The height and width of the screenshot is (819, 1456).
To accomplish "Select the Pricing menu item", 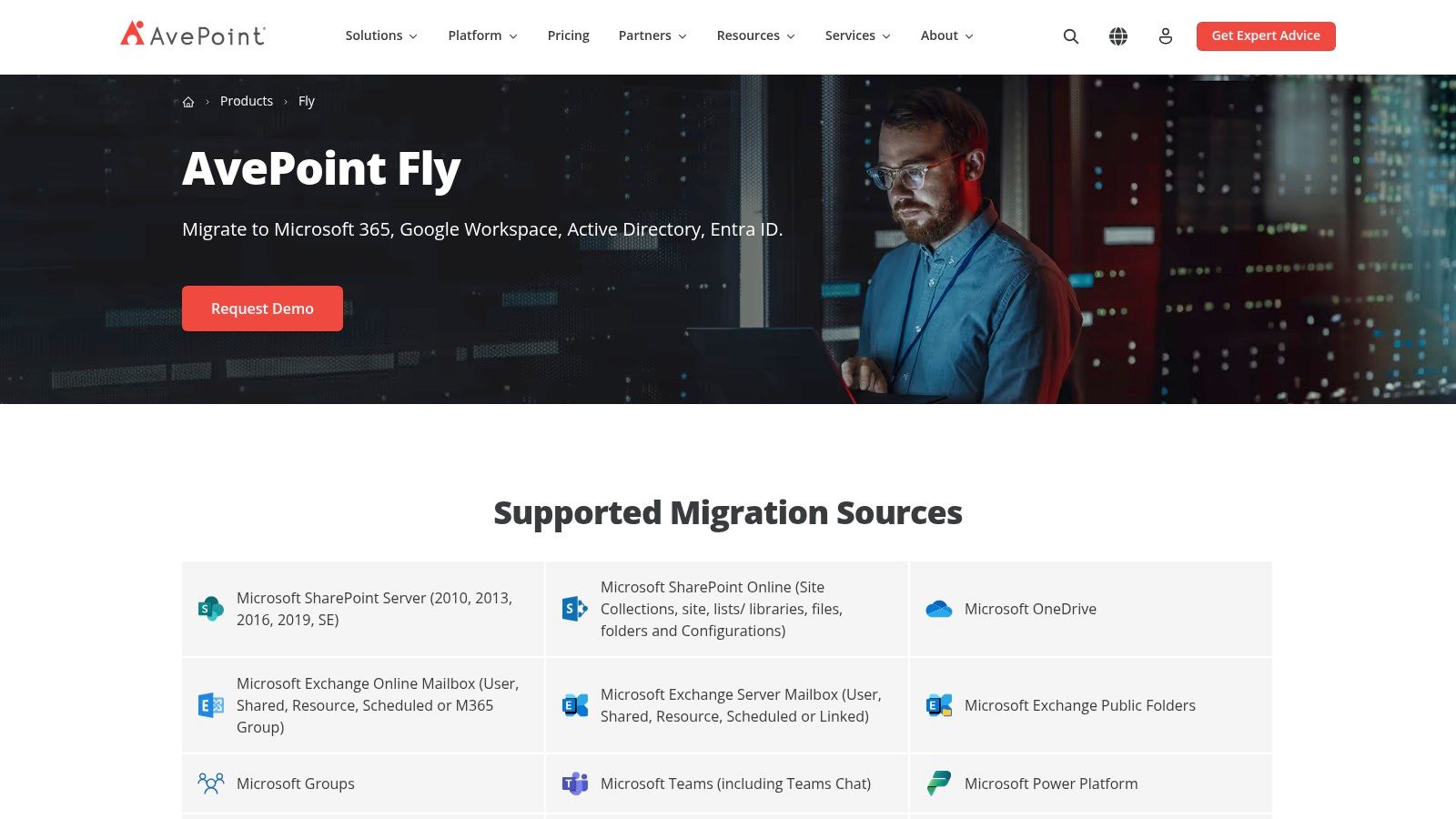I will [568, 35].
